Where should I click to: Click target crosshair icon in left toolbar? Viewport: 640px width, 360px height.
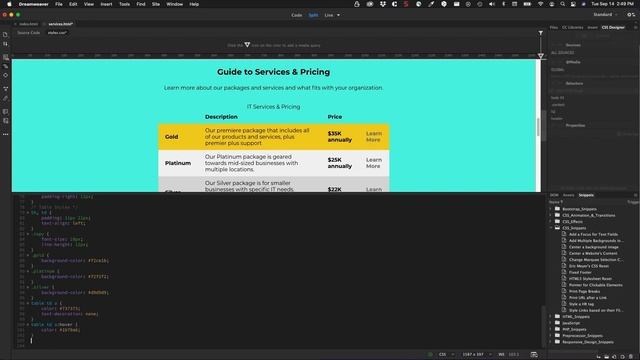(x=5, y=75)
